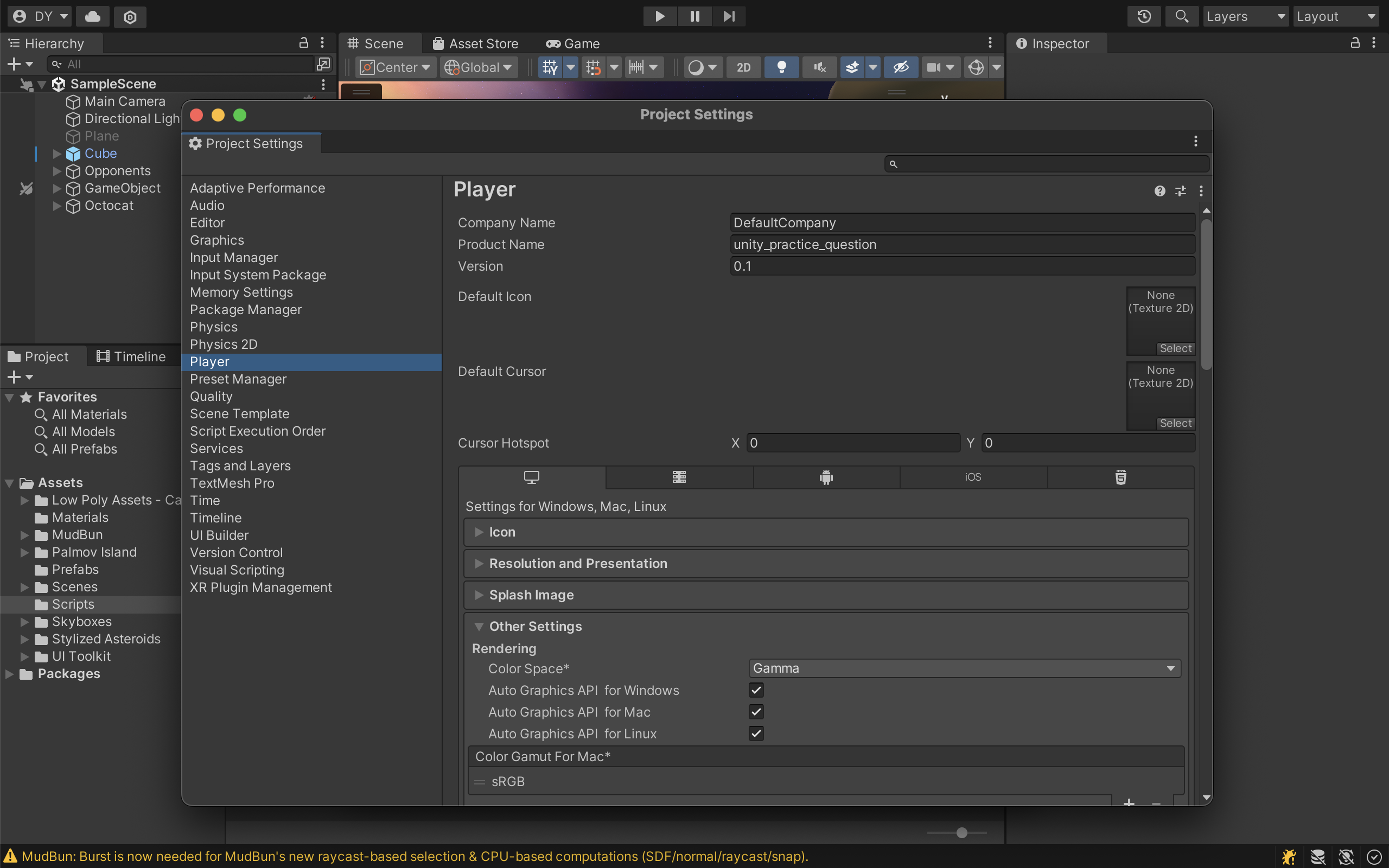The width and height of the screenshot is (1389, 868).
Task: Expand Resolution and Presentation section
Action: point(825,564)
